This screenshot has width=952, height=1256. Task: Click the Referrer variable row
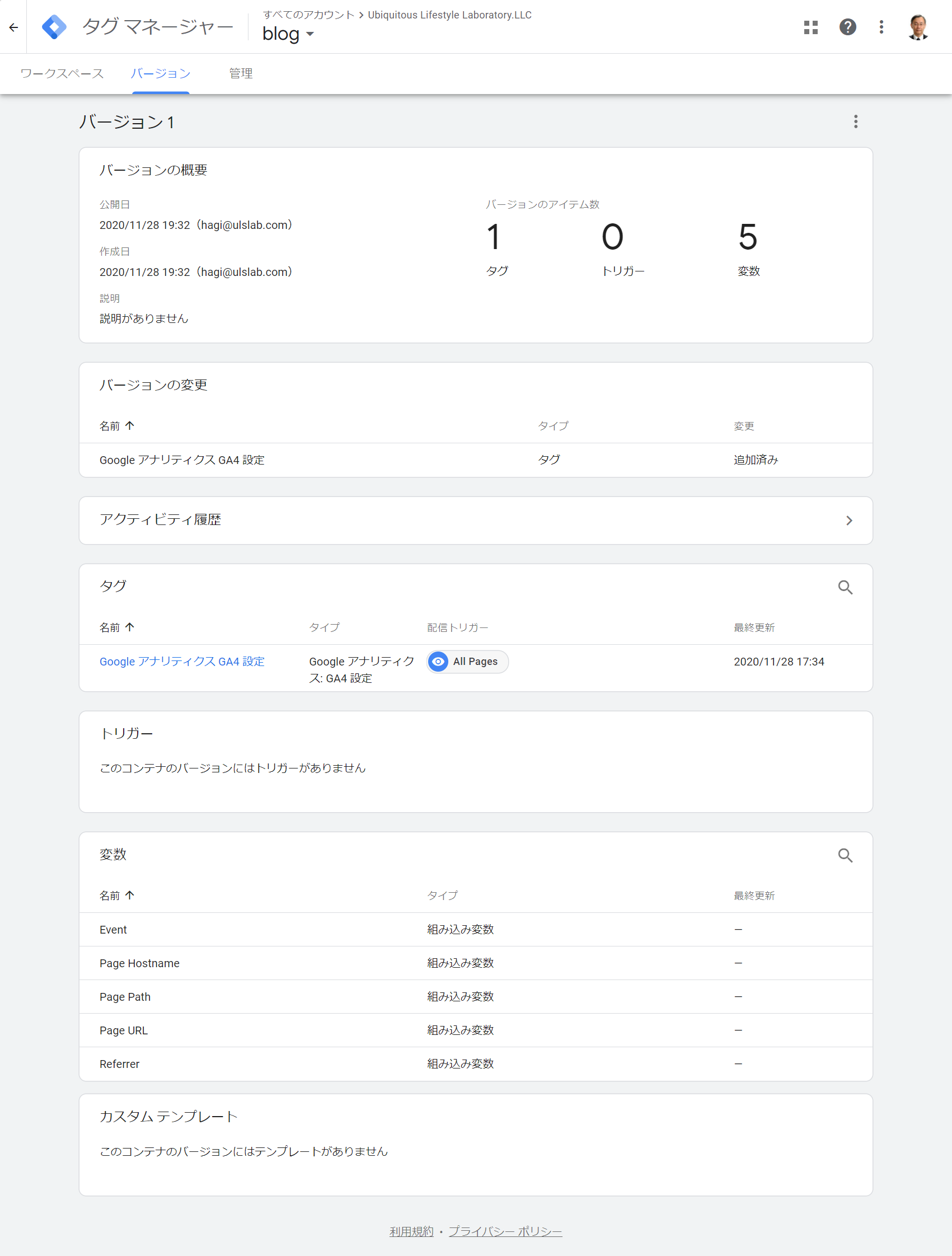tap(476, 1063)
